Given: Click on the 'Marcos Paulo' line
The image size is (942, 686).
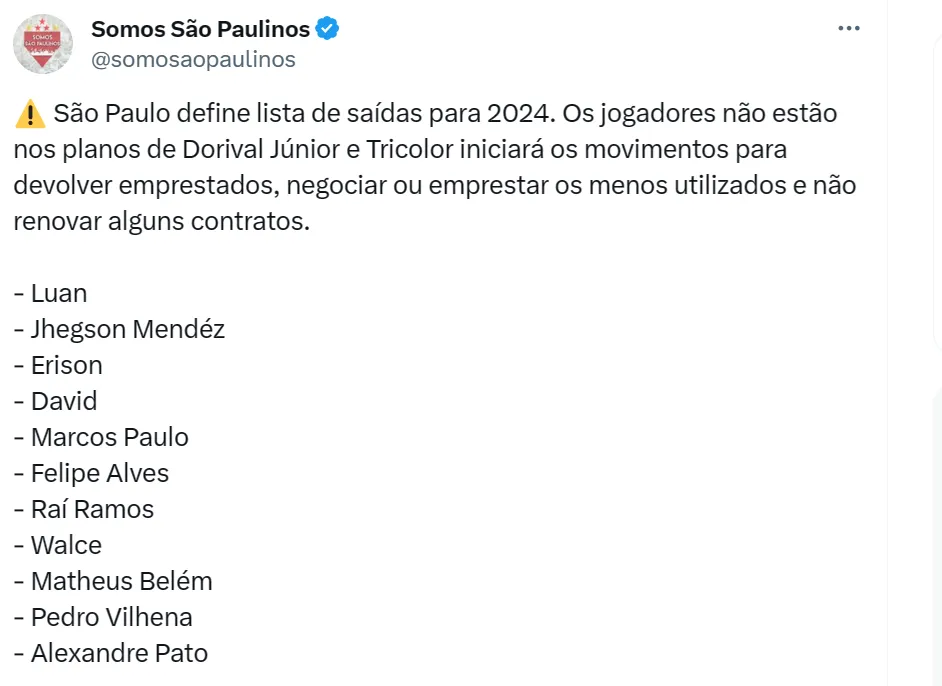Looking at the screenshot, I should (109, 437).
